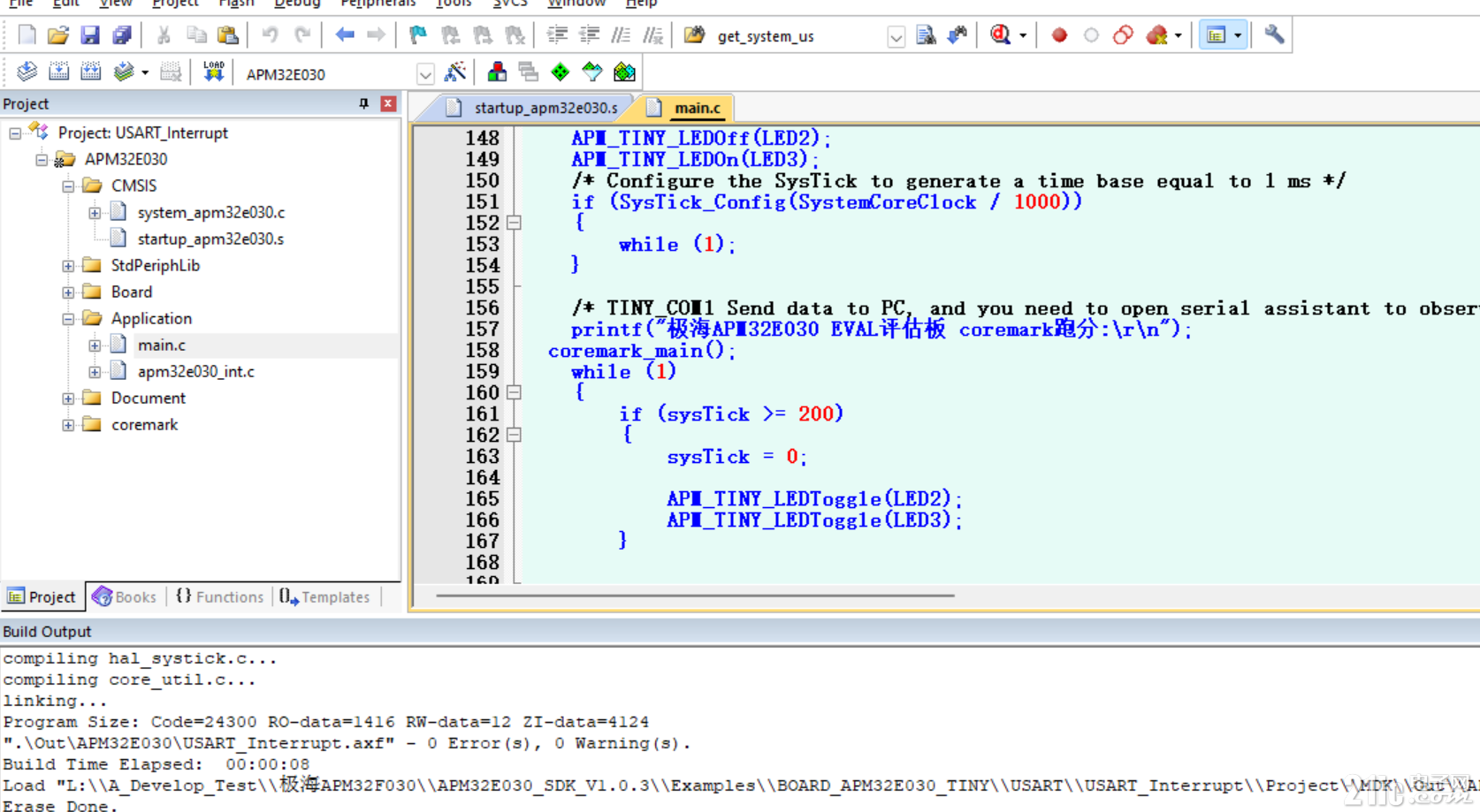The image size is (1480, 812).
Task: Open batch build dropdown arrow
Action: 145,72
